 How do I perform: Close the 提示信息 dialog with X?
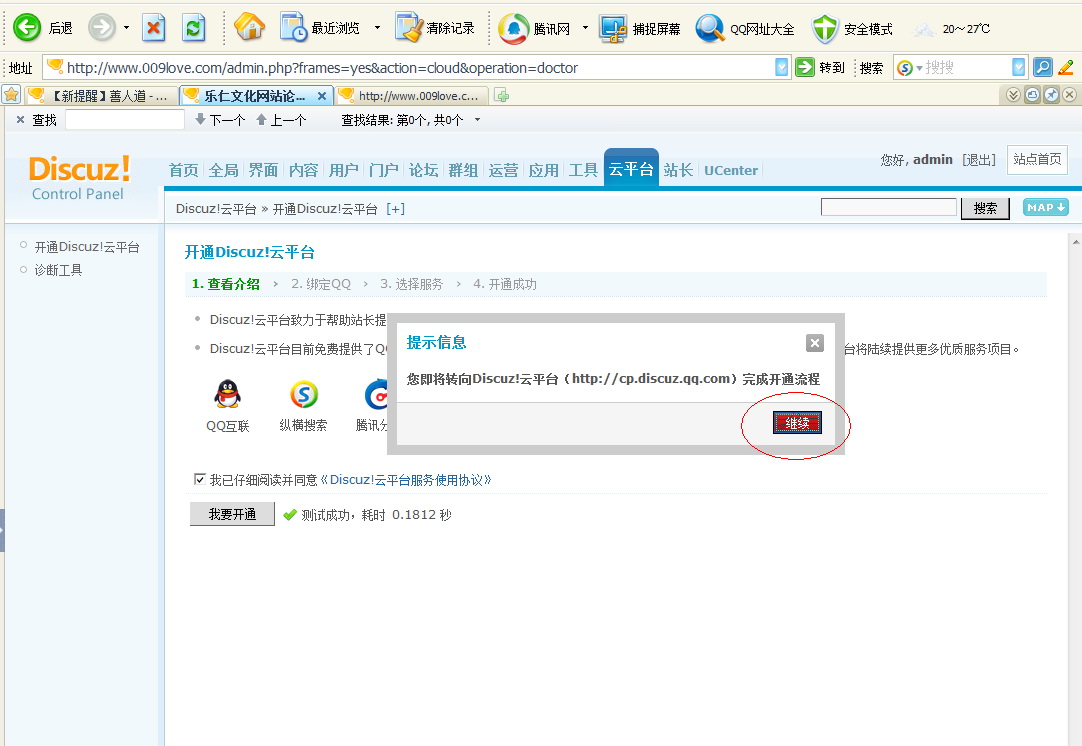click(815, 343)
